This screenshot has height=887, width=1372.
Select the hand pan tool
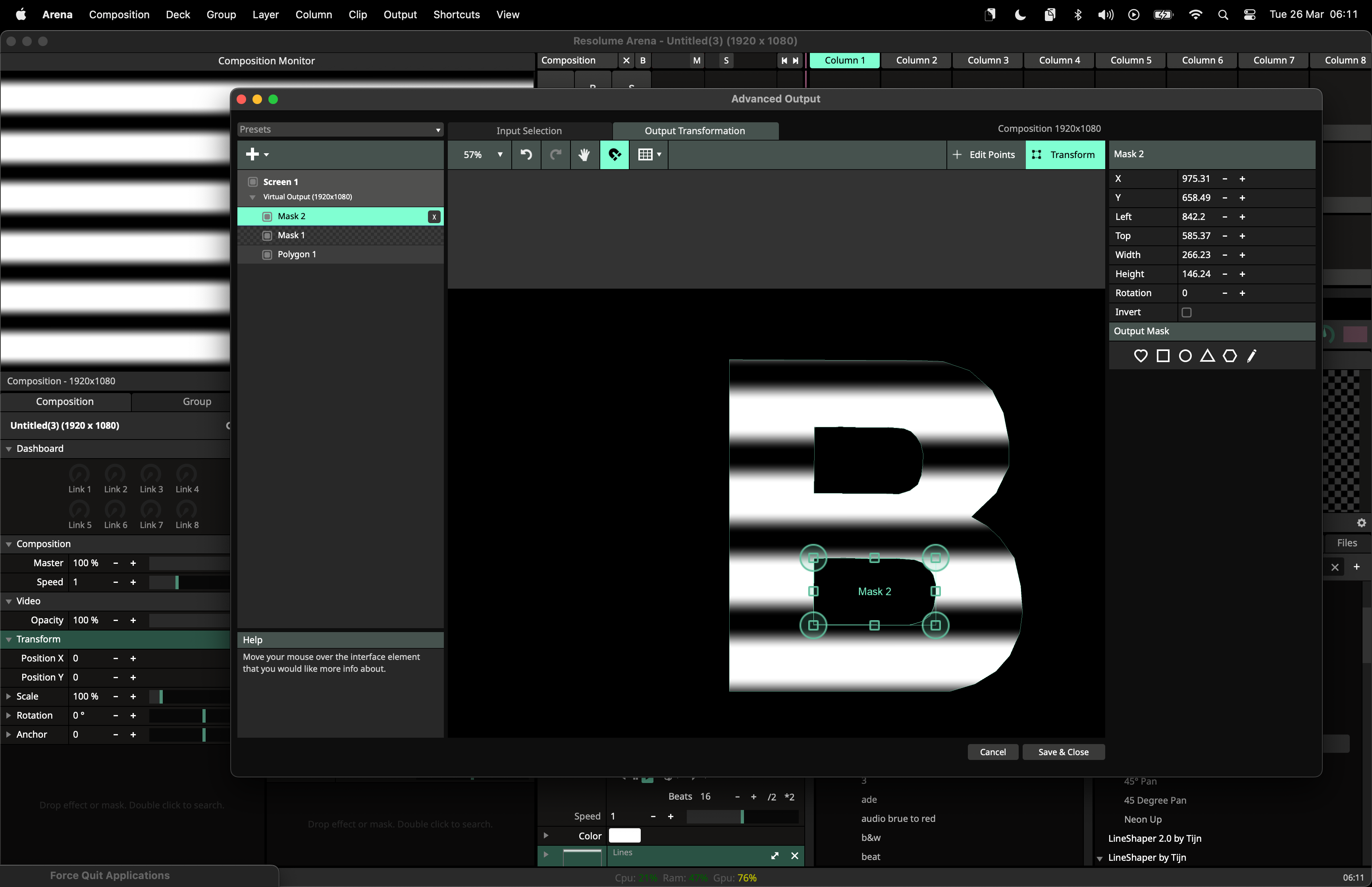pyautogui.click(x=584, y=154)
